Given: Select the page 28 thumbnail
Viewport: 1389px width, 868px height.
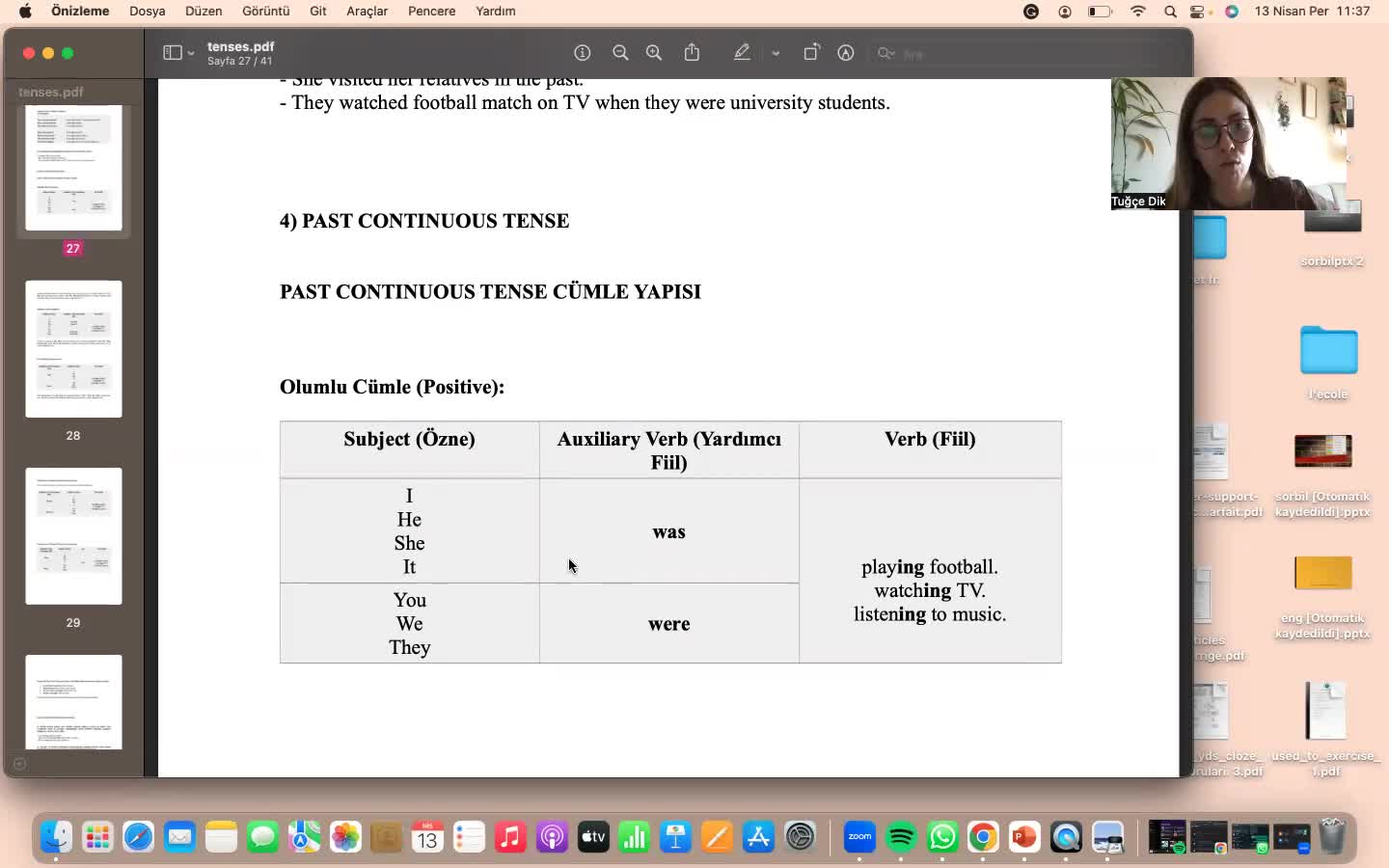Looking at the screenshot, I should point(73,349).
